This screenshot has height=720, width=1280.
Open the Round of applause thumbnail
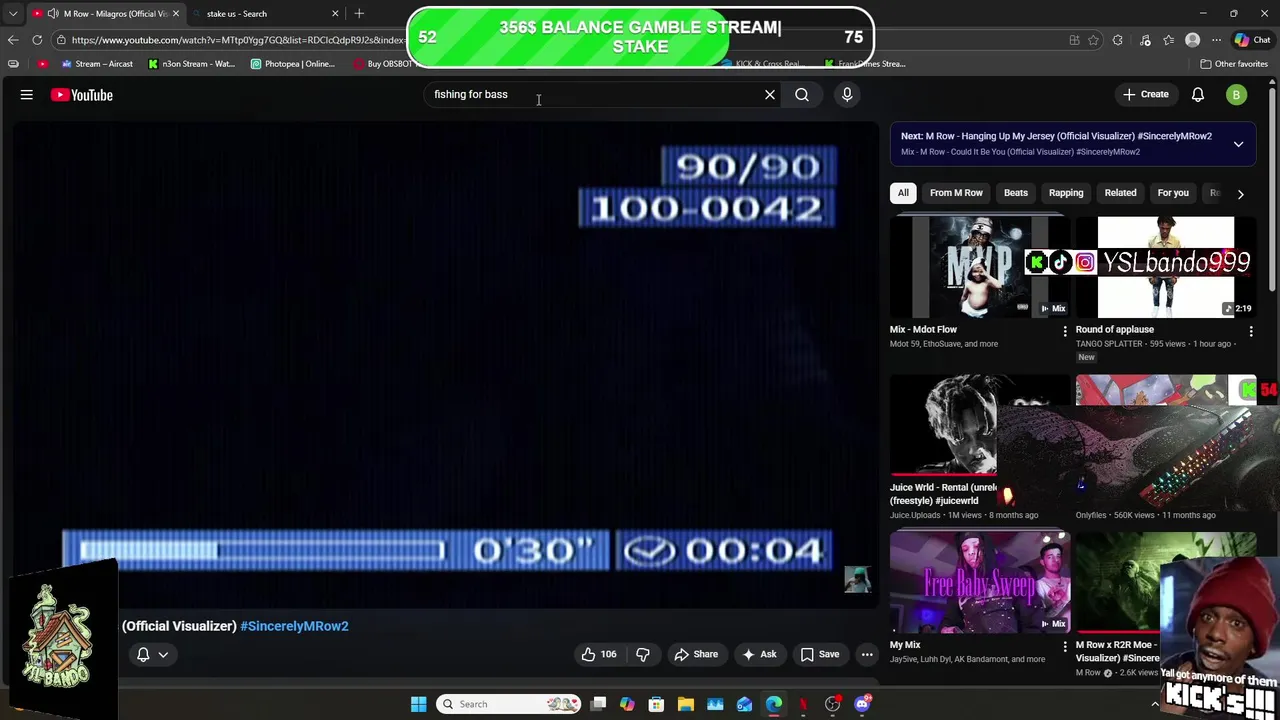point(1166,267)
